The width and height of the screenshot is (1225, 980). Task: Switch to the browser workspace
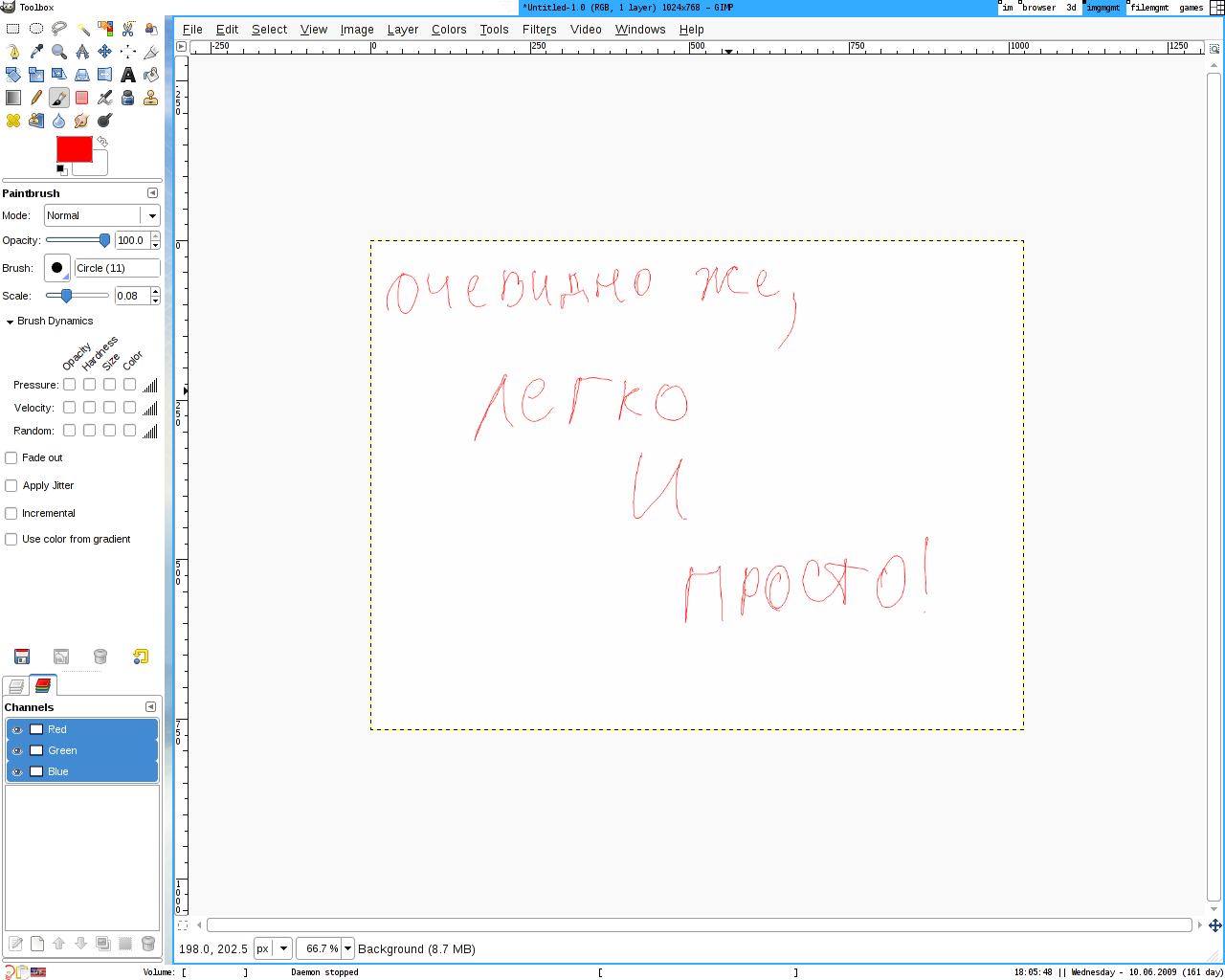(x=1038, y=8)
